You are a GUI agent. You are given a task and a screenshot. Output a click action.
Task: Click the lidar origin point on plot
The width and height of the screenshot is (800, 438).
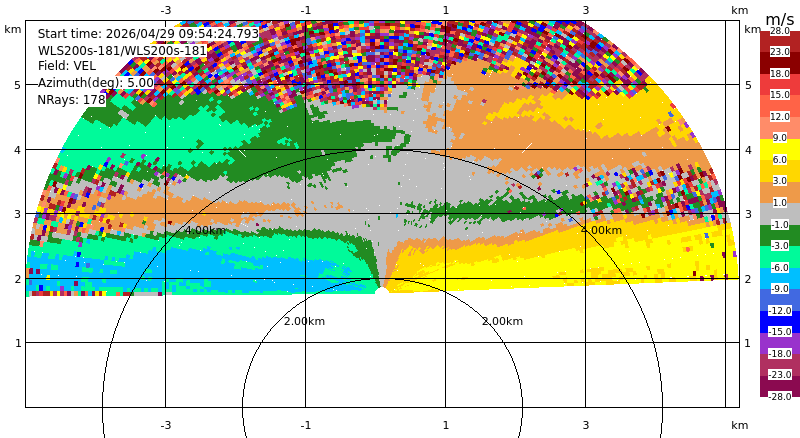coord(382,291)
